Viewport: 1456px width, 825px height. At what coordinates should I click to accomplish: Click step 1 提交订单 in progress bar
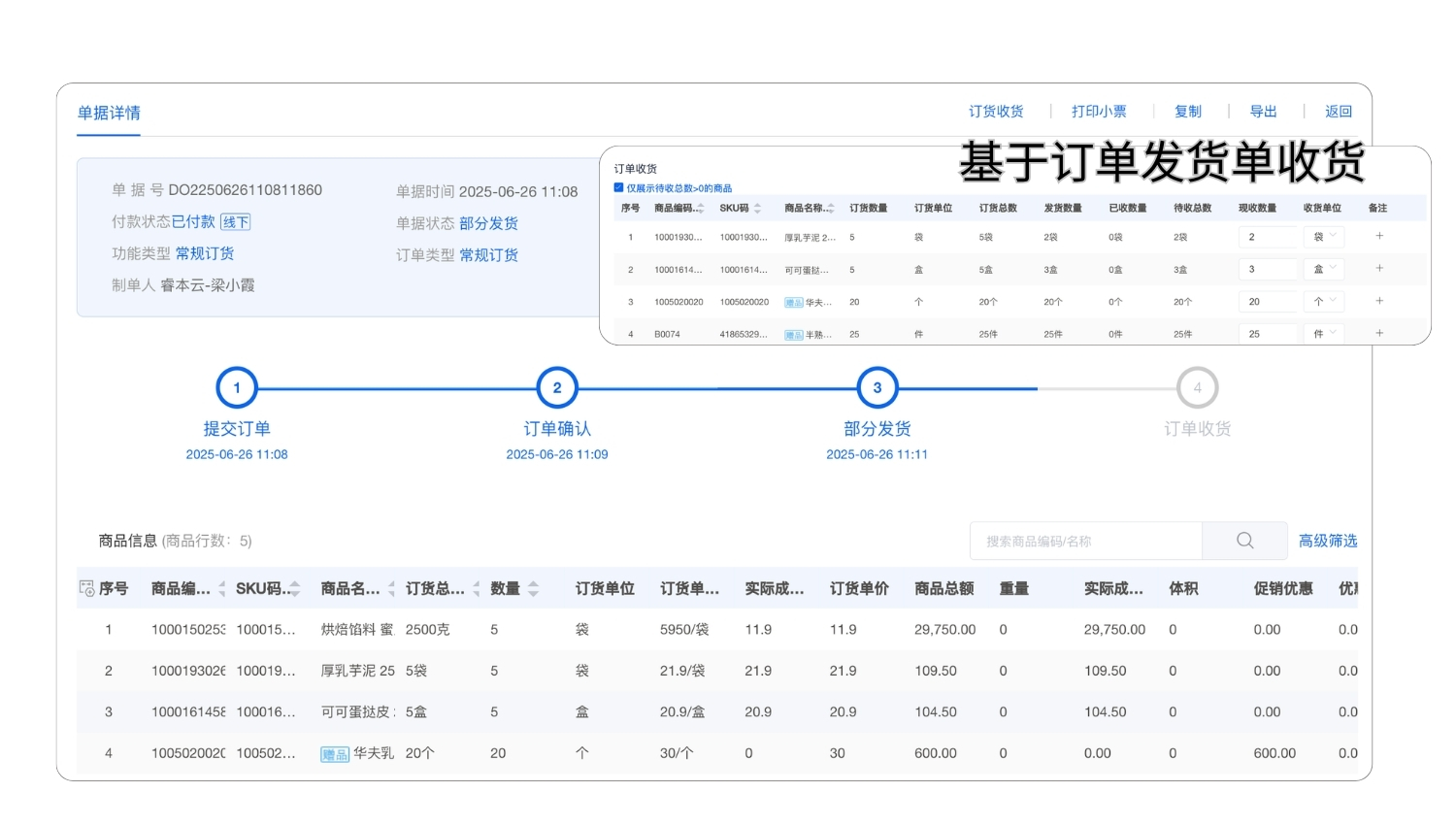237,387
